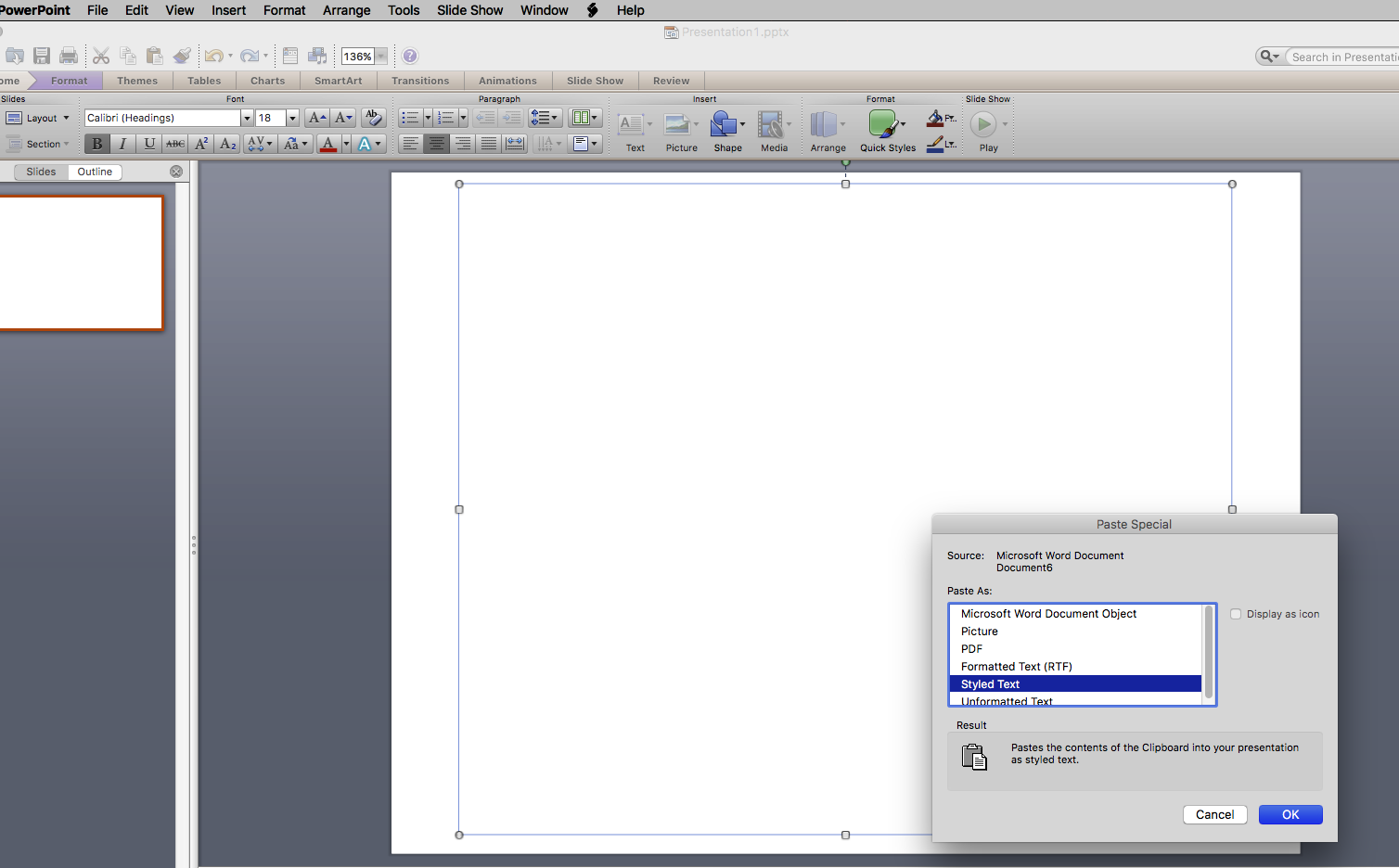Switch to the Transitions ribbon tab
Viewport: 1399px width, 868px height.
pos(419,81)
